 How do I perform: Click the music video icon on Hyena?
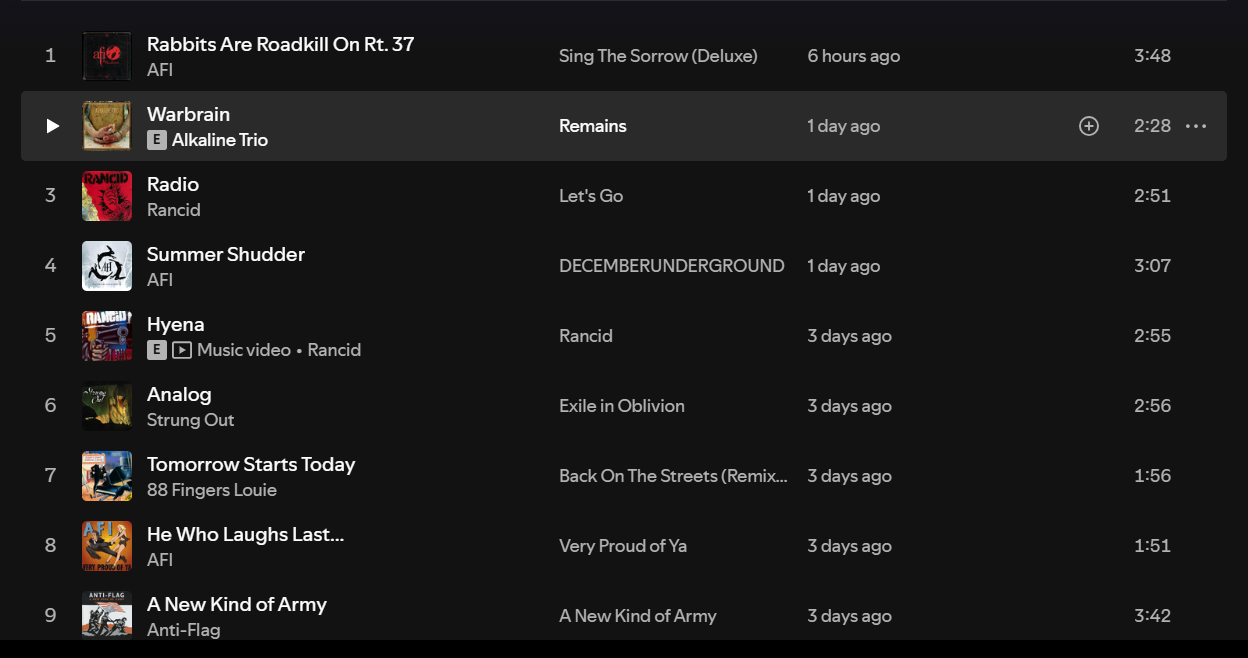pos(182,350)
